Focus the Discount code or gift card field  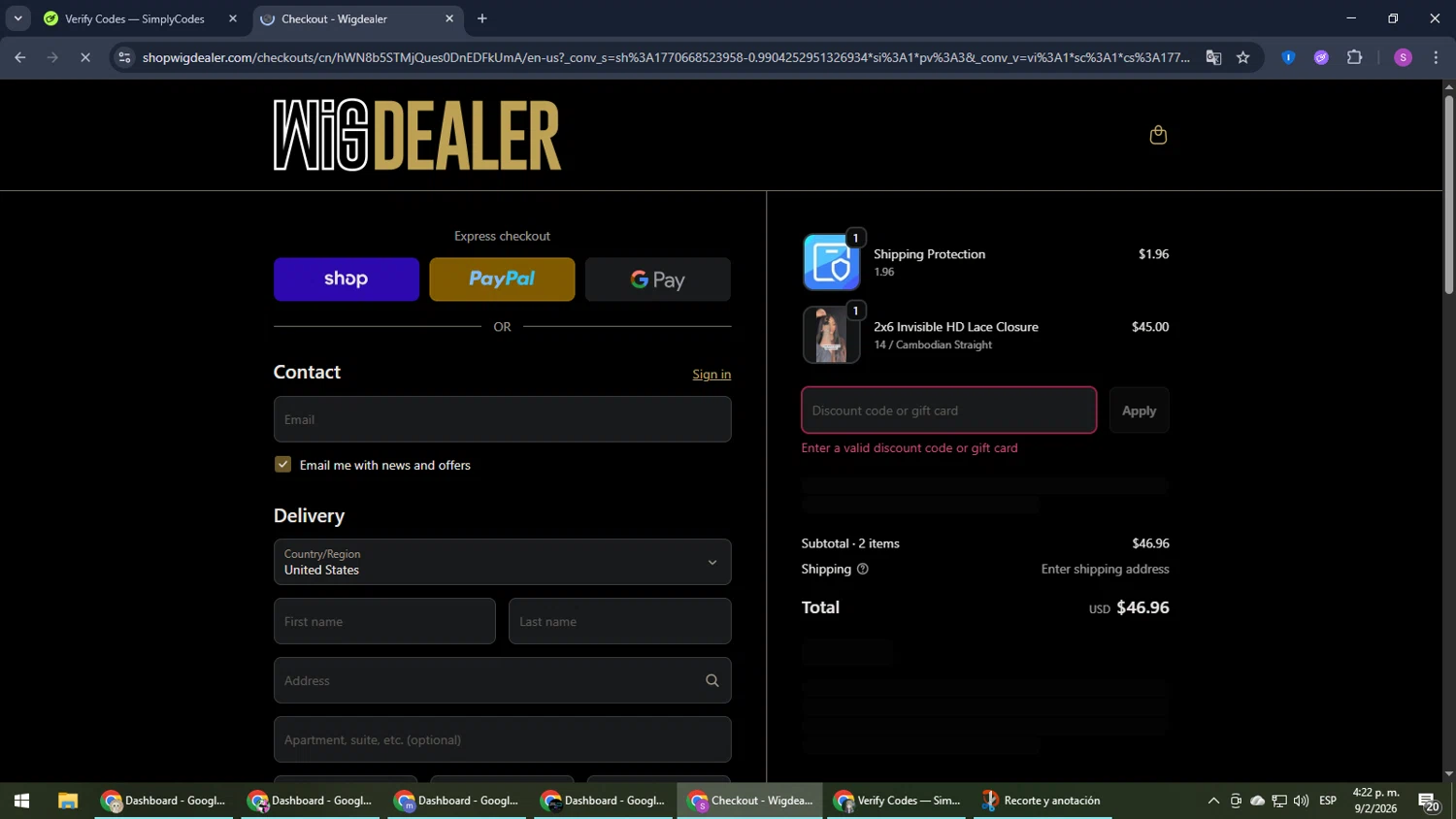(948, 410)
